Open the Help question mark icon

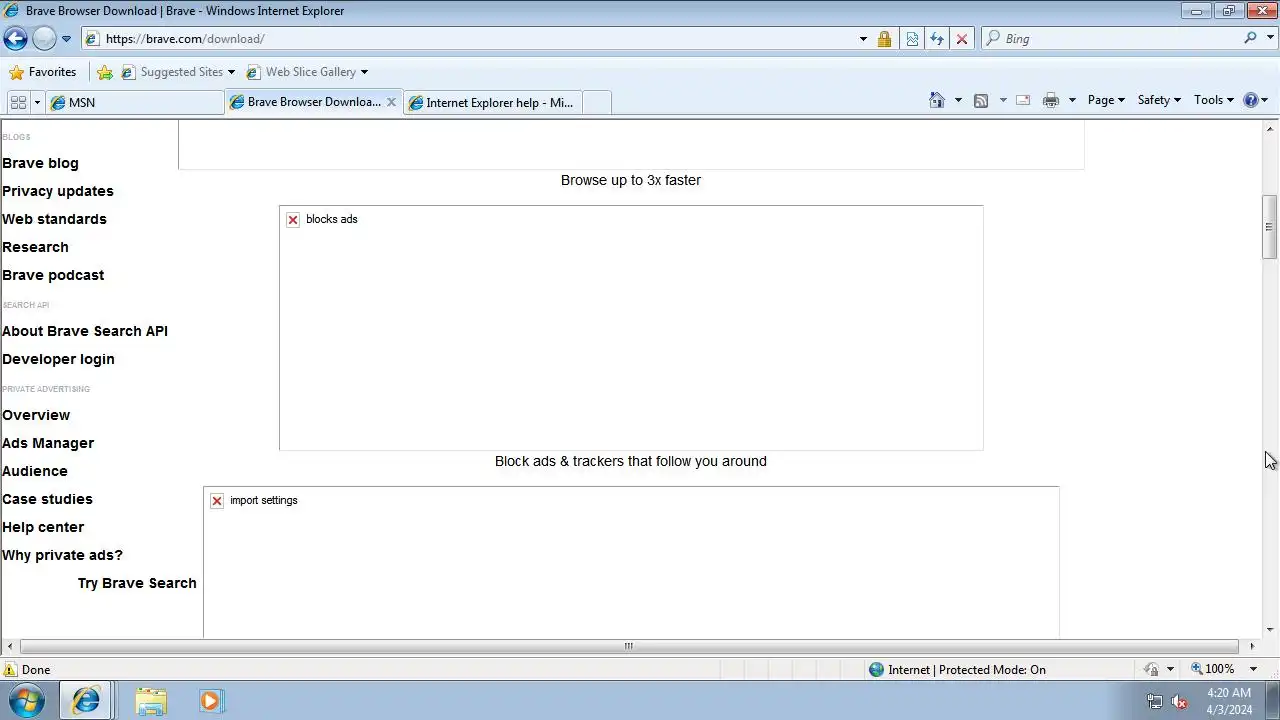point(1251,100)
